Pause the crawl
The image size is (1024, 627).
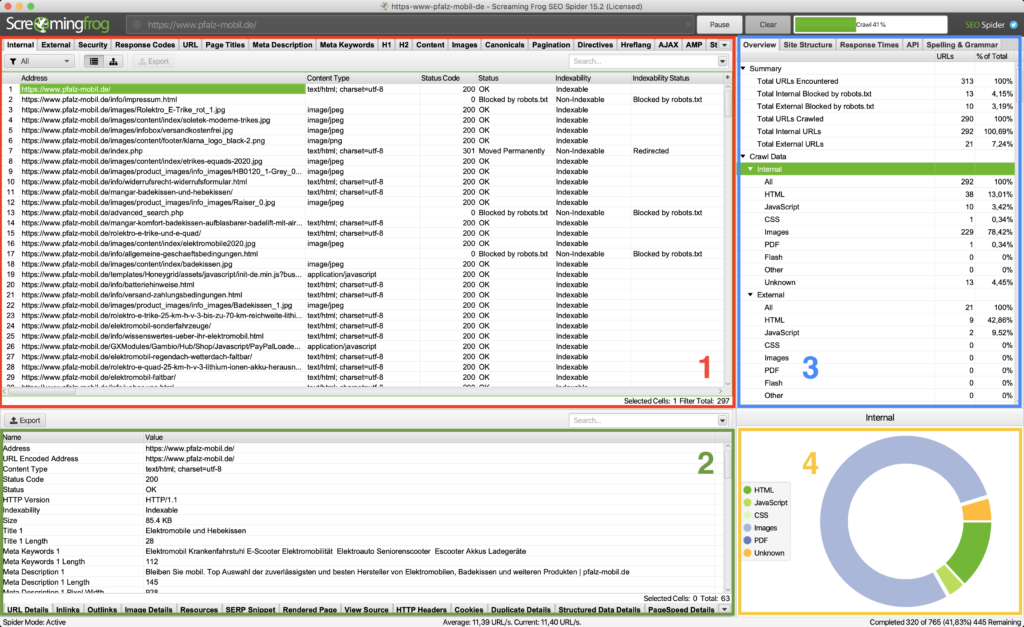[x=718, y=24]
